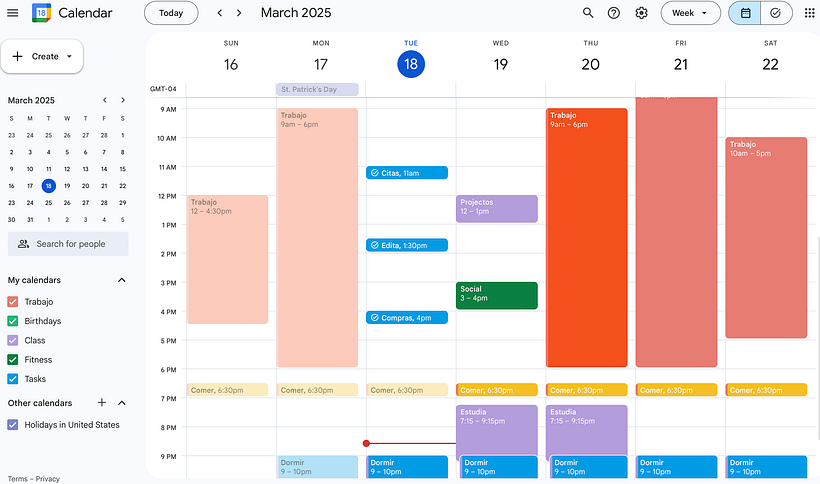Screen dimensions: 820x484
Task: Open the Privacy link
Action: pos(48,479)
